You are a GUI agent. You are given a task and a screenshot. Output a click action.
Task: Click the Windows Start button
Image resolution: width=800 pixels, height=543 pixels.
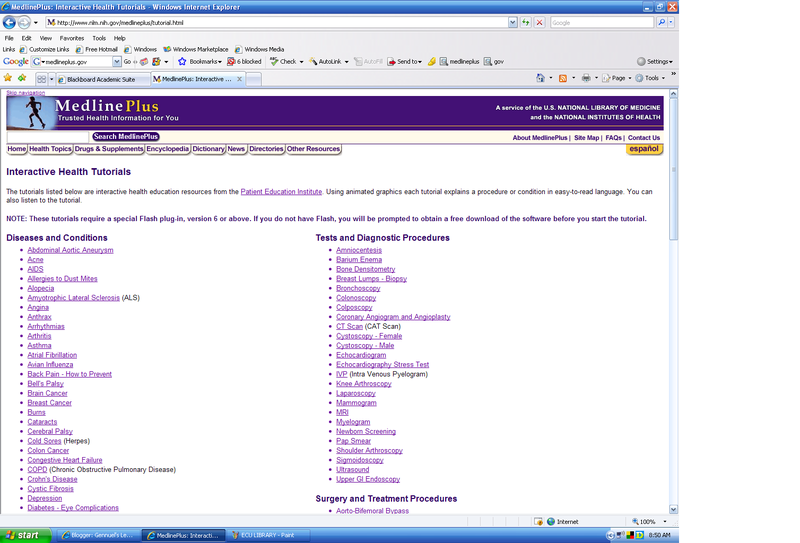25,535
